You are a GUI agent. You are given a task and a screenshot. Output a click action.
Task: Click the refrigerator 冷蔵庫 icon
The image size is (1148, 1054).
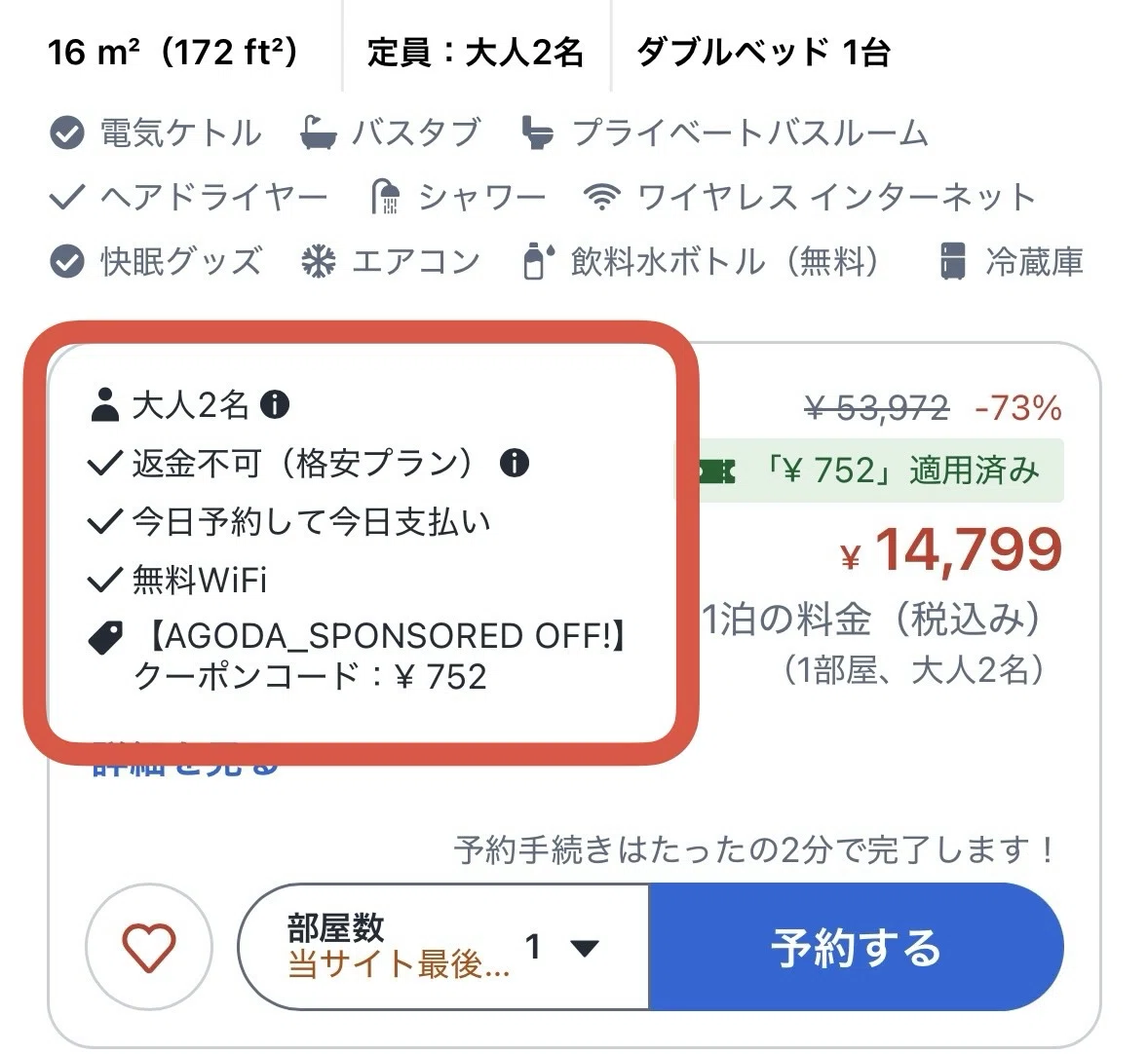coord(952,261)
